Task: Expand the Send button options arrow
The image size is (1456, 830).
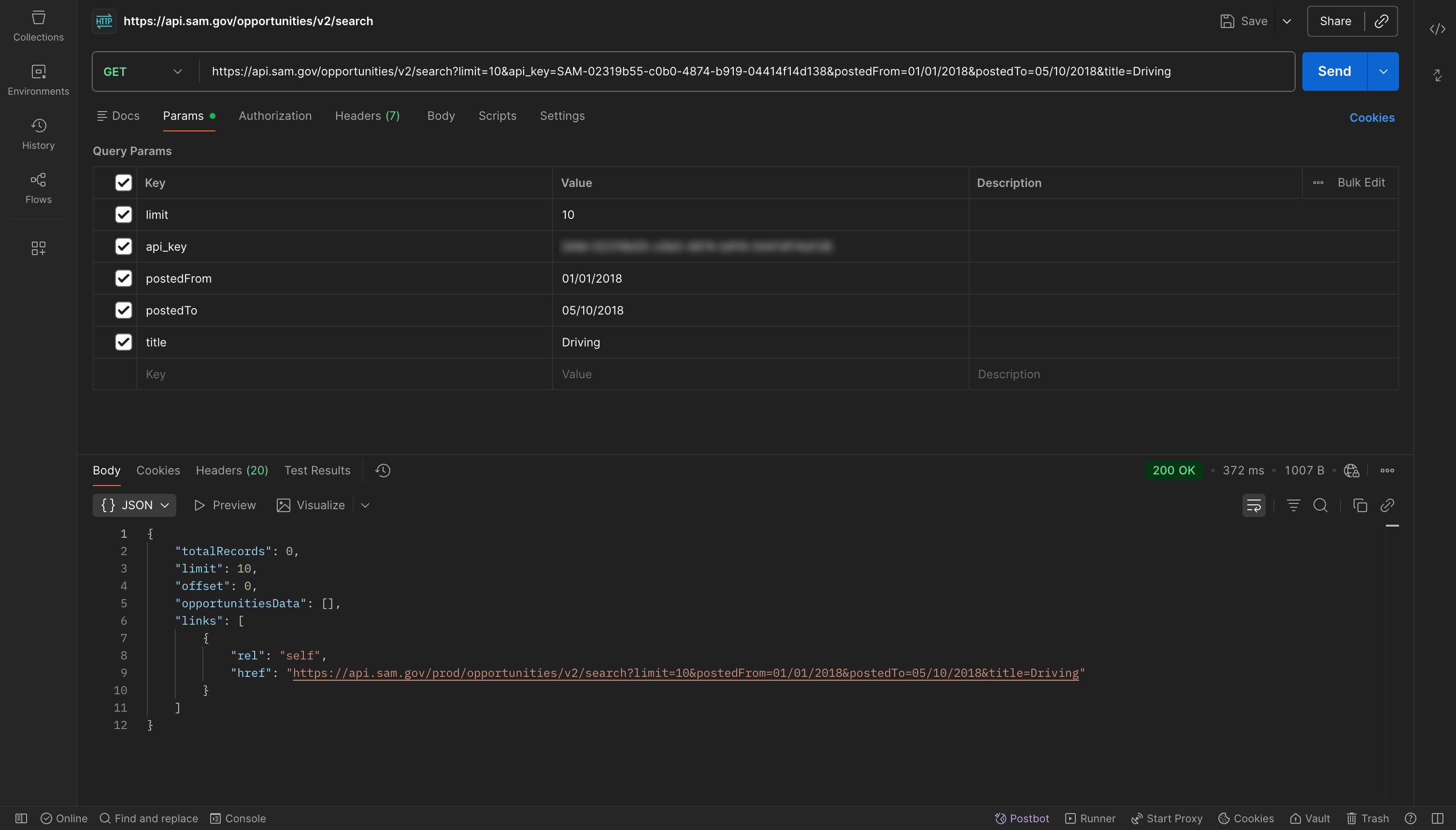Action: [1383, 71]
